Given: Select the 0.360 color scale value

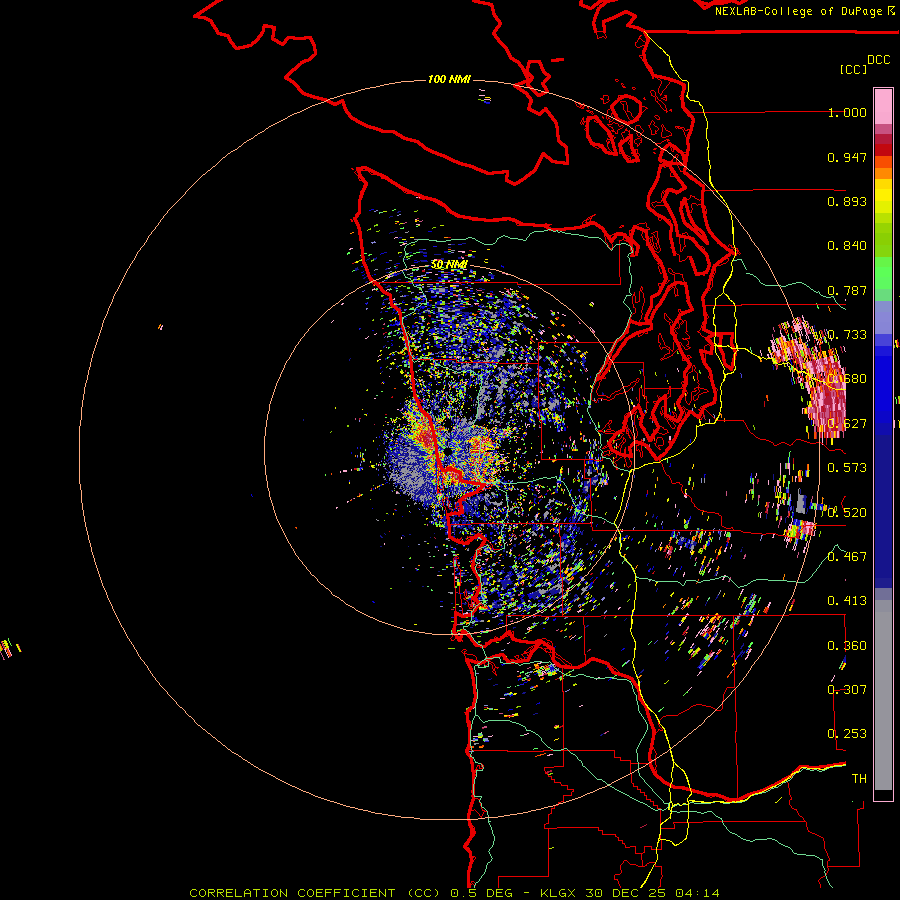Looking at the screenshot, I should [x=847, y=646].
